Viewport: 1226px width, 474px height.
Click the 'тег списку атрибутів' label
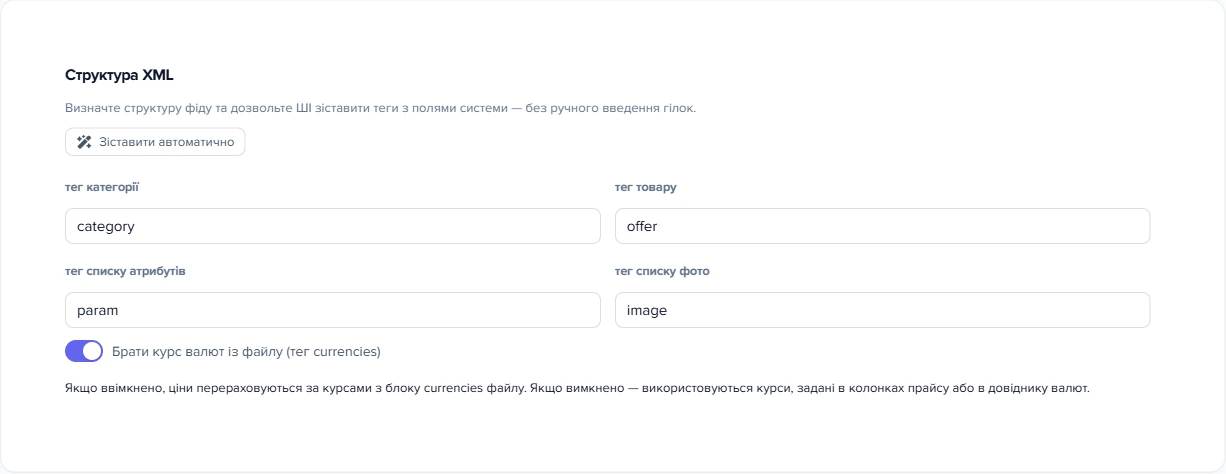[x=125, y=272]
